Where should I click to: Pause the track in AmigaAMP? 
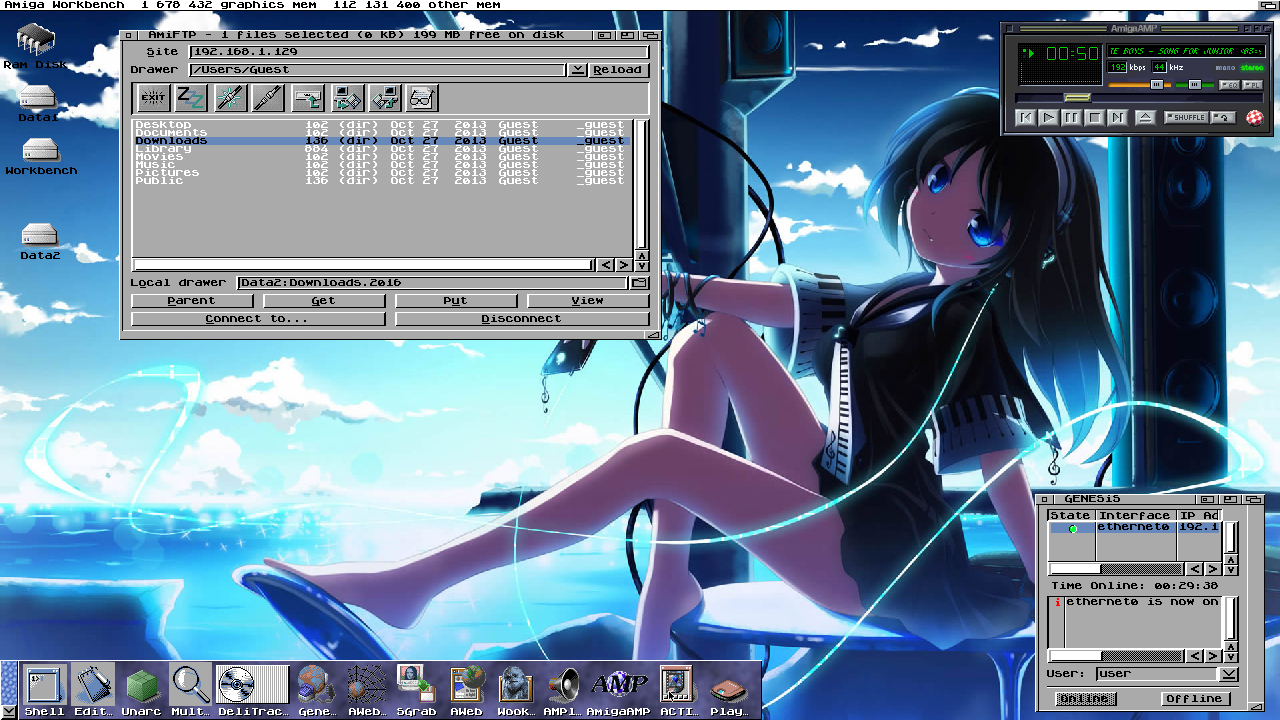coord(1072,117)
